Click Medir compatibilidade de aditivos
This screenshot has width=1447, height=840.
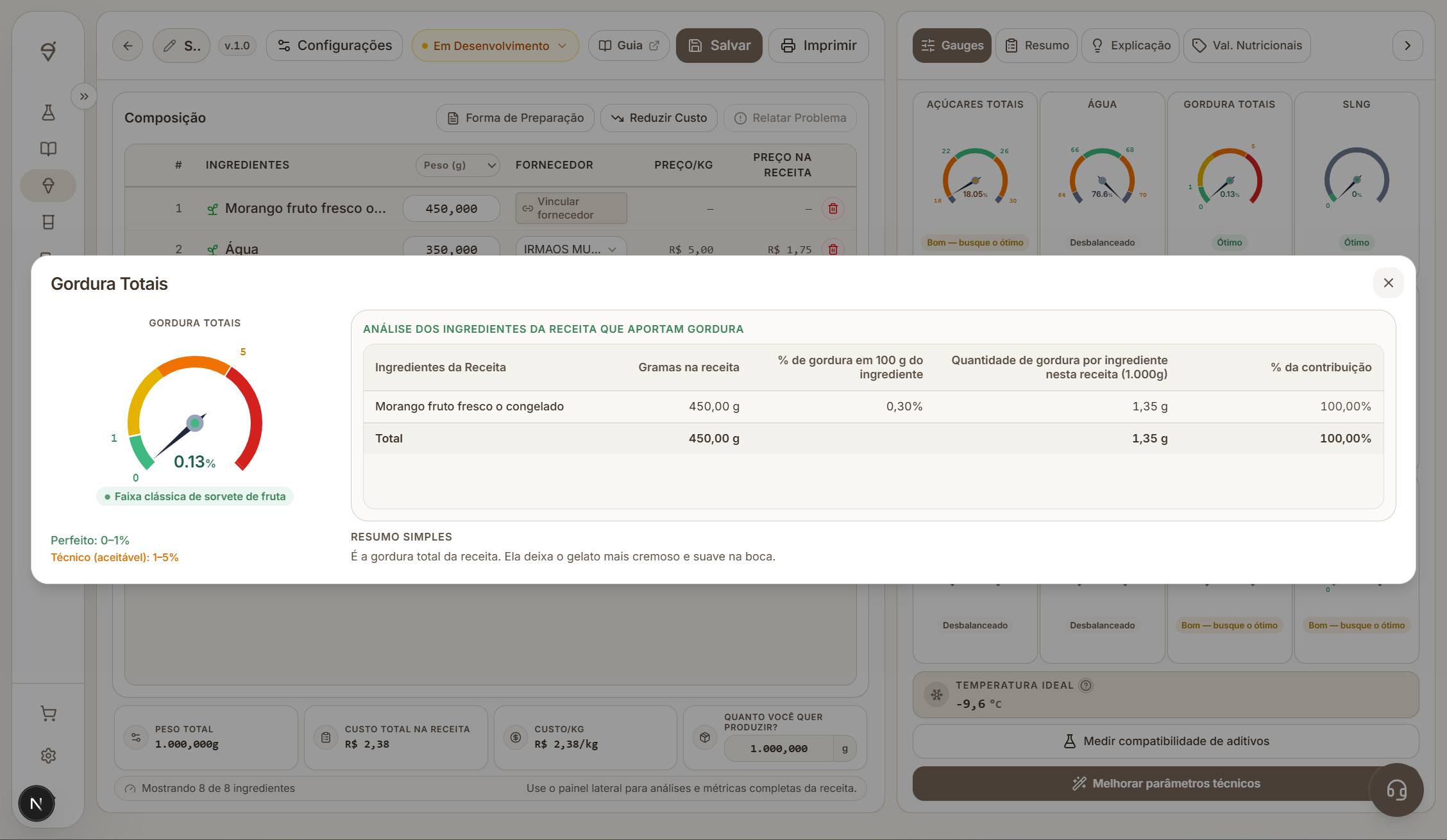pos(1166,741)
